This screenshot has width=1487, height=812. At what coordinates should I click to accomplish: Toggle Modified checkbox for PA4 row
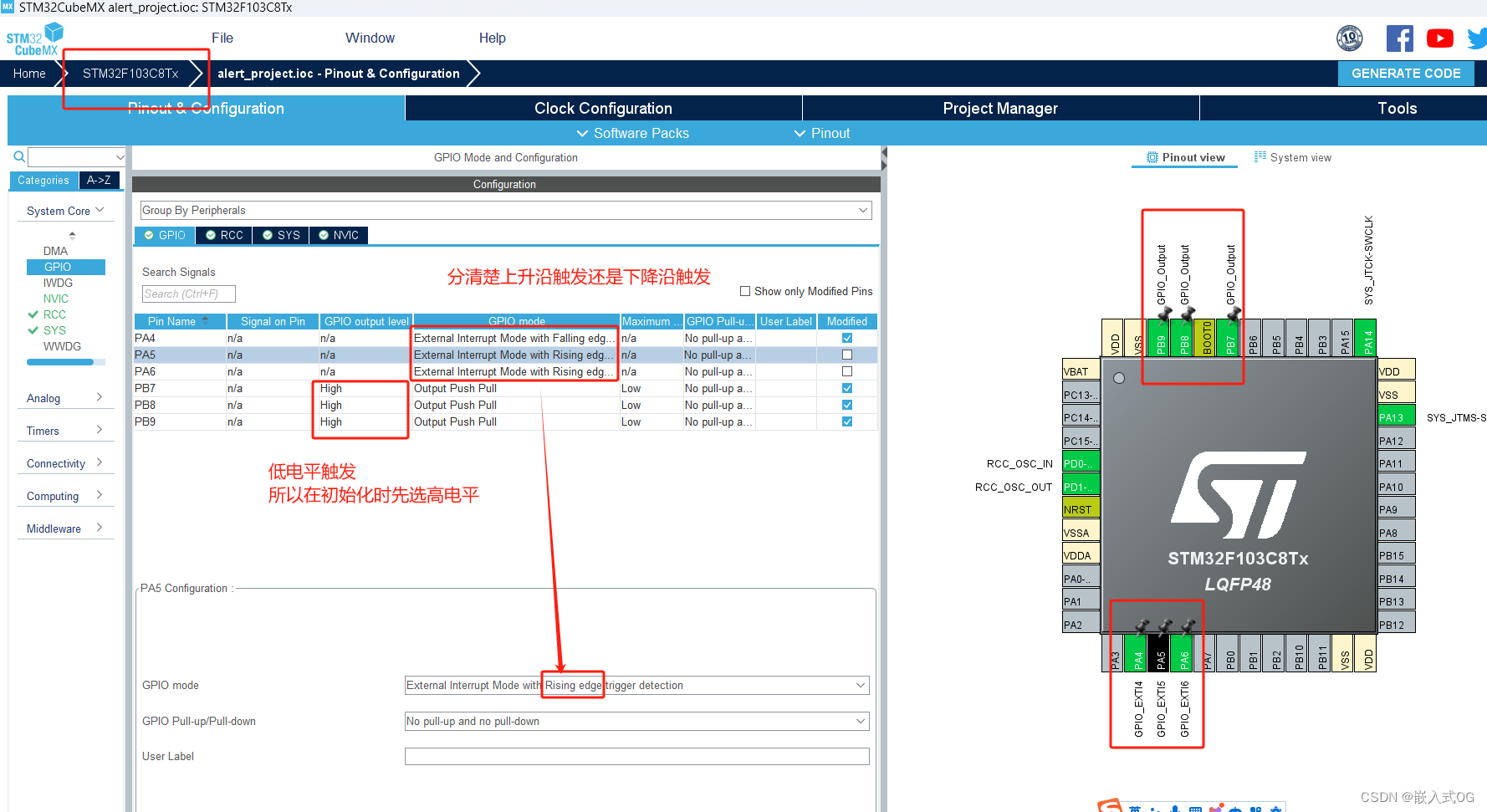pyautogui.click(x=847, y=338)
